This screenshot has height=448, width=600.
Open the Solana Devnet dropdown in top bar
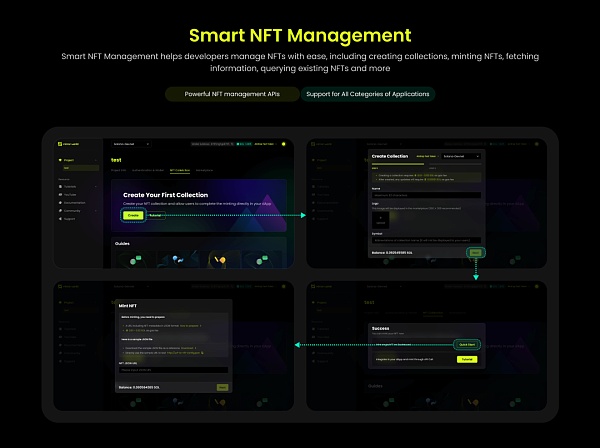(x=131, y=144)
